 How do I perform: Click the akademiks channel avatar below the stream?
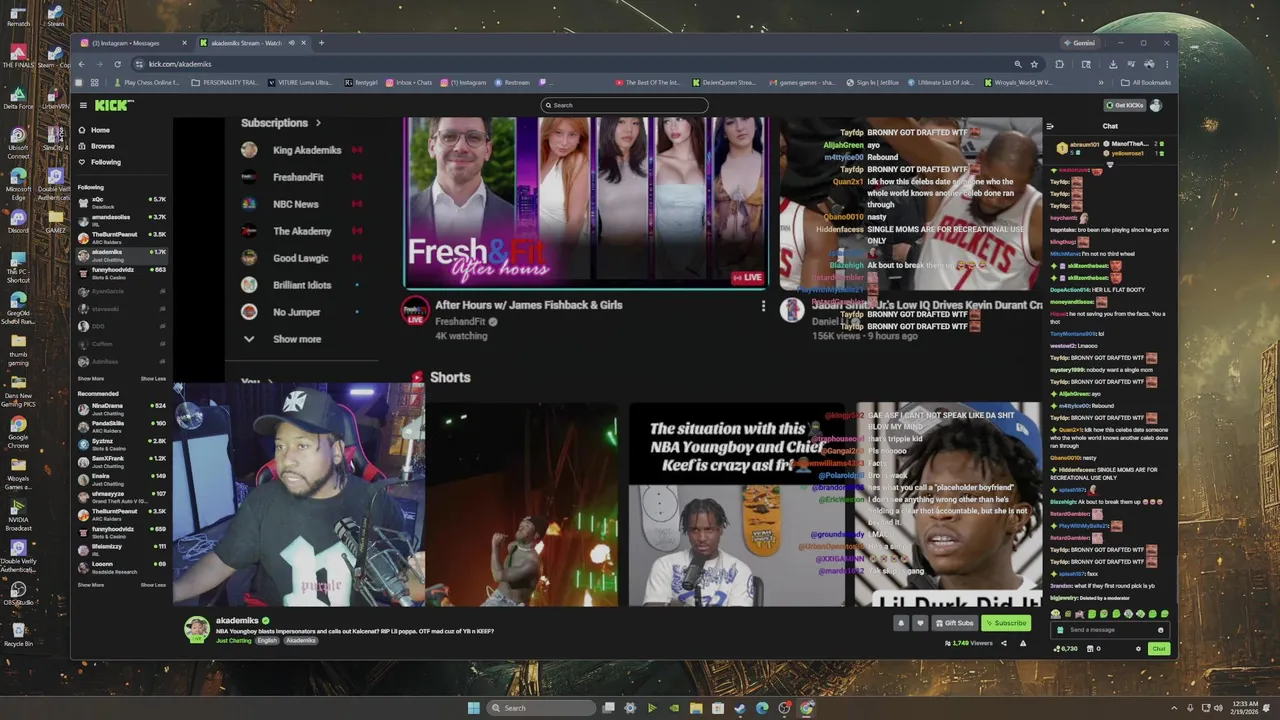[x=197, y=628]
